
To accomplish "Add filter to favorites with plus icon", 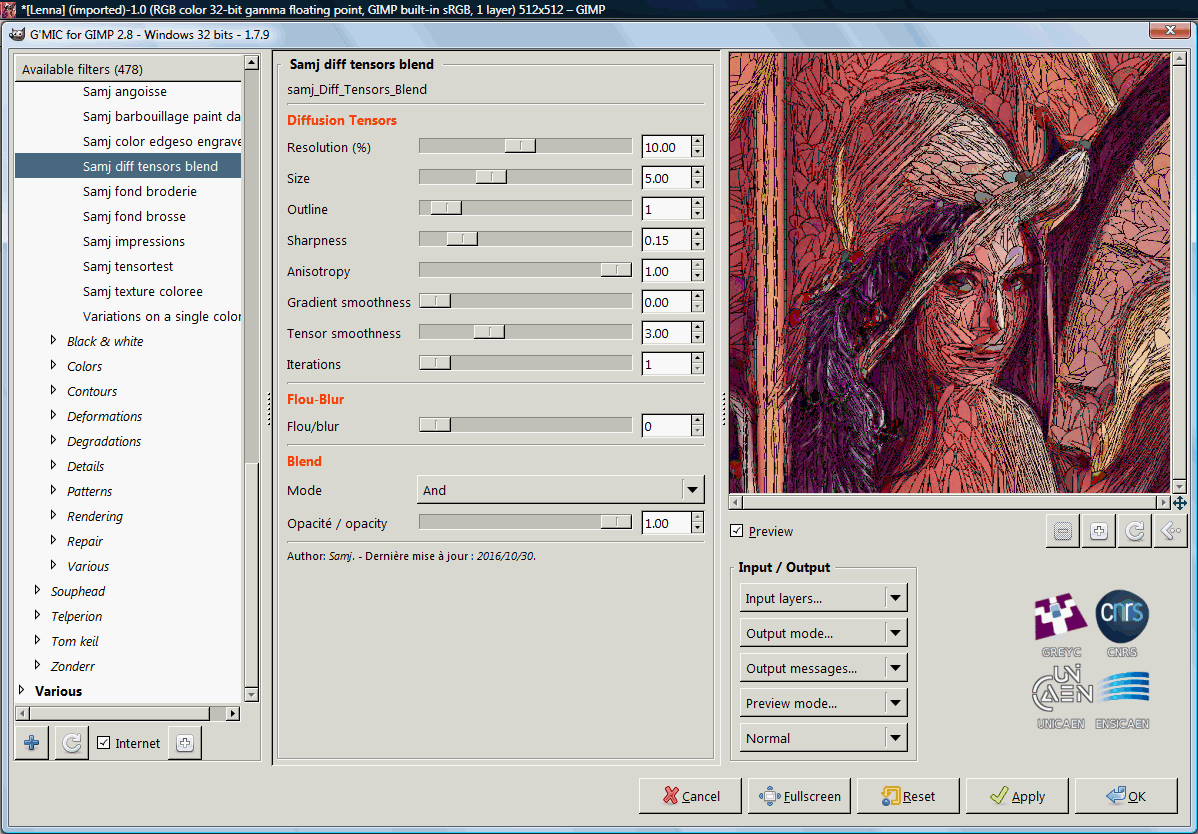I will [31, 743].
